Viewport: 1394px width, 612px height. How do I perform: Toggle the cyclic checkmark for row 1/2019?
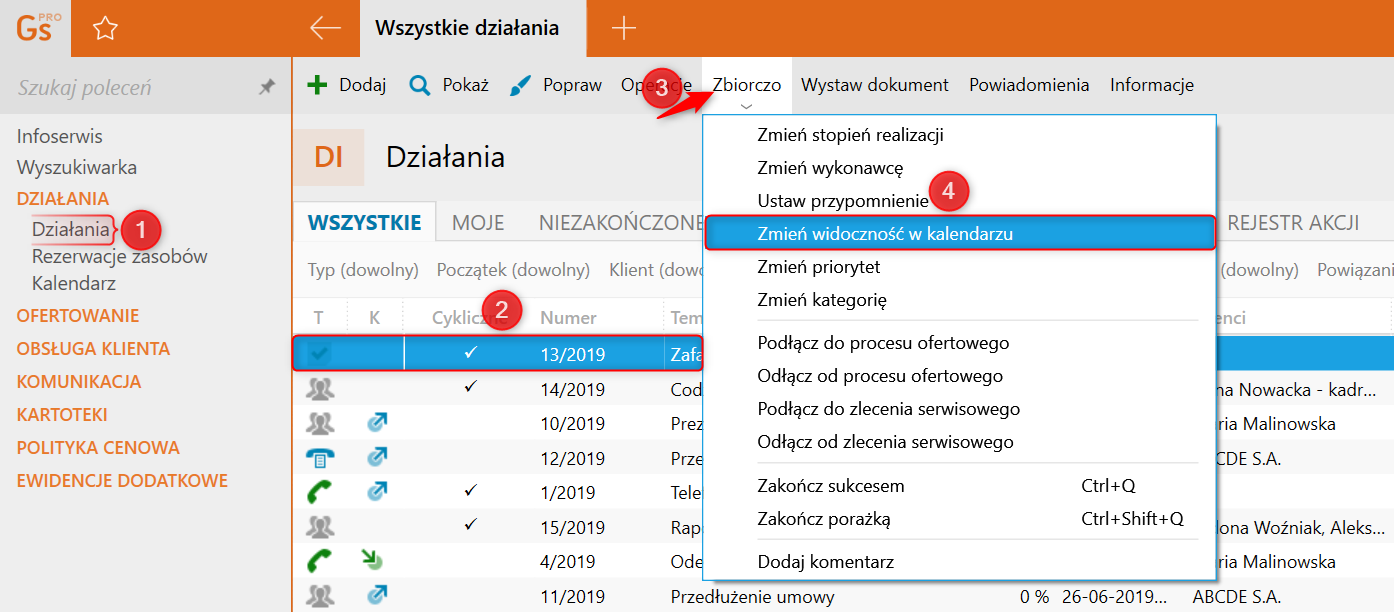click(471, 491)
